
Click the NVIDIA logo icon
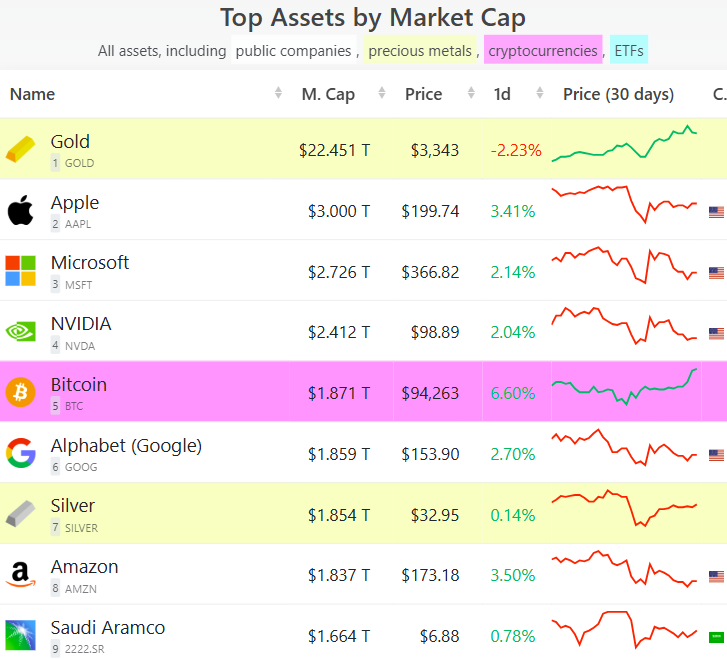point(20,332)
